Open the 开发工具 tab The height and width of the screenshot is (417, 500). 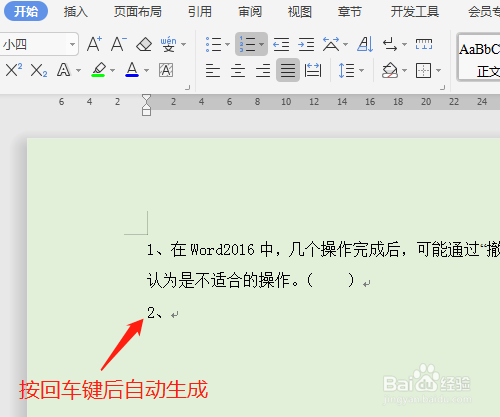click(x=415, y=12)
